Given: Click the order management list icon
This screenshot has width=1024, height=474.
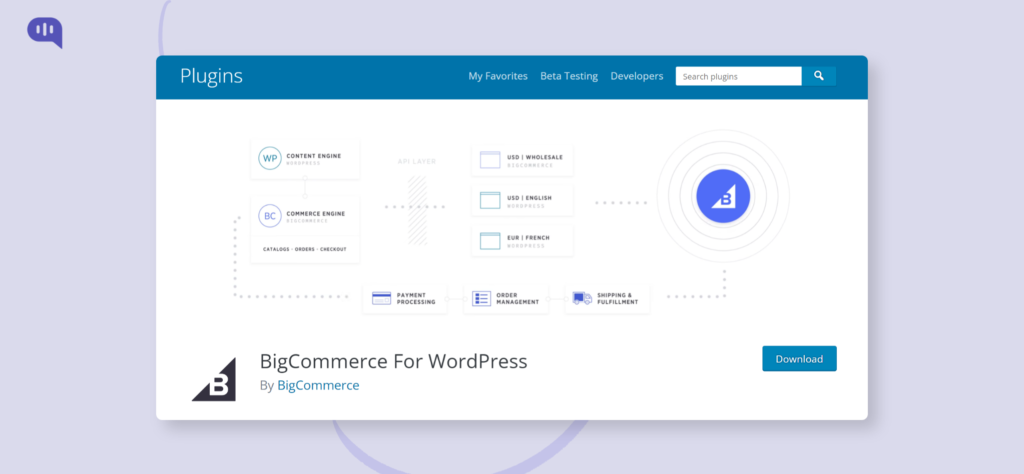Looking at the screenshot, I should point(481,298).
